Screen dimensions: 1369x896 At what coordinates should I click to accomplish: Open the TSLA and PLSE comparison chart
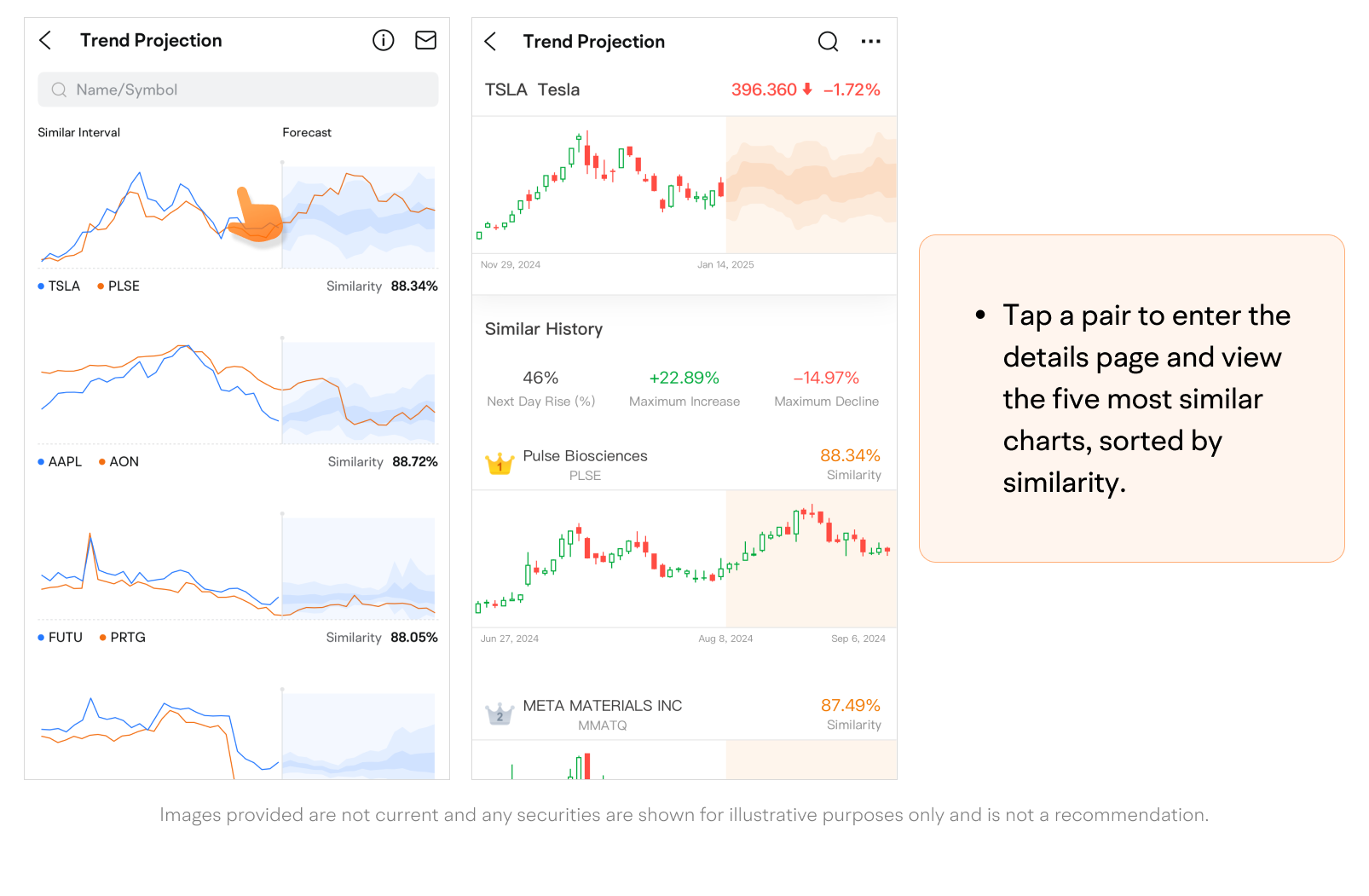click(237, 213)
